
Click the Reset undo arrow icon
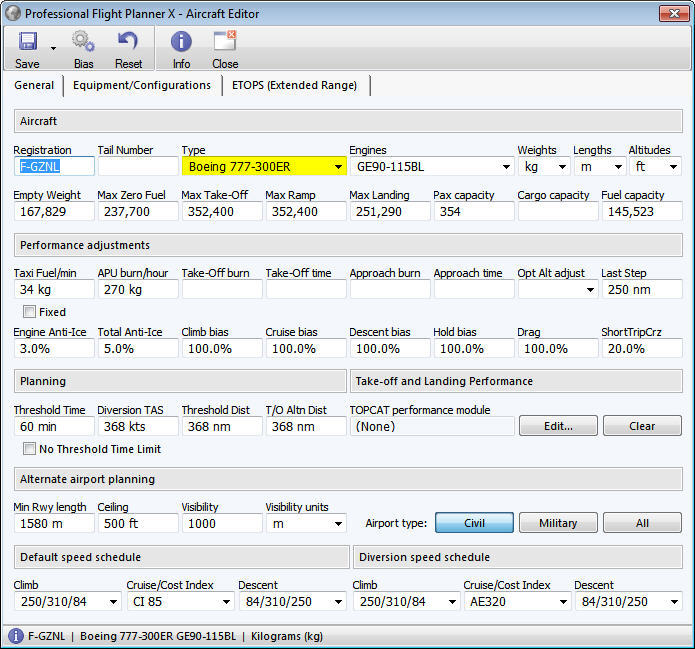pyautogui.click(x=128, y=41)
